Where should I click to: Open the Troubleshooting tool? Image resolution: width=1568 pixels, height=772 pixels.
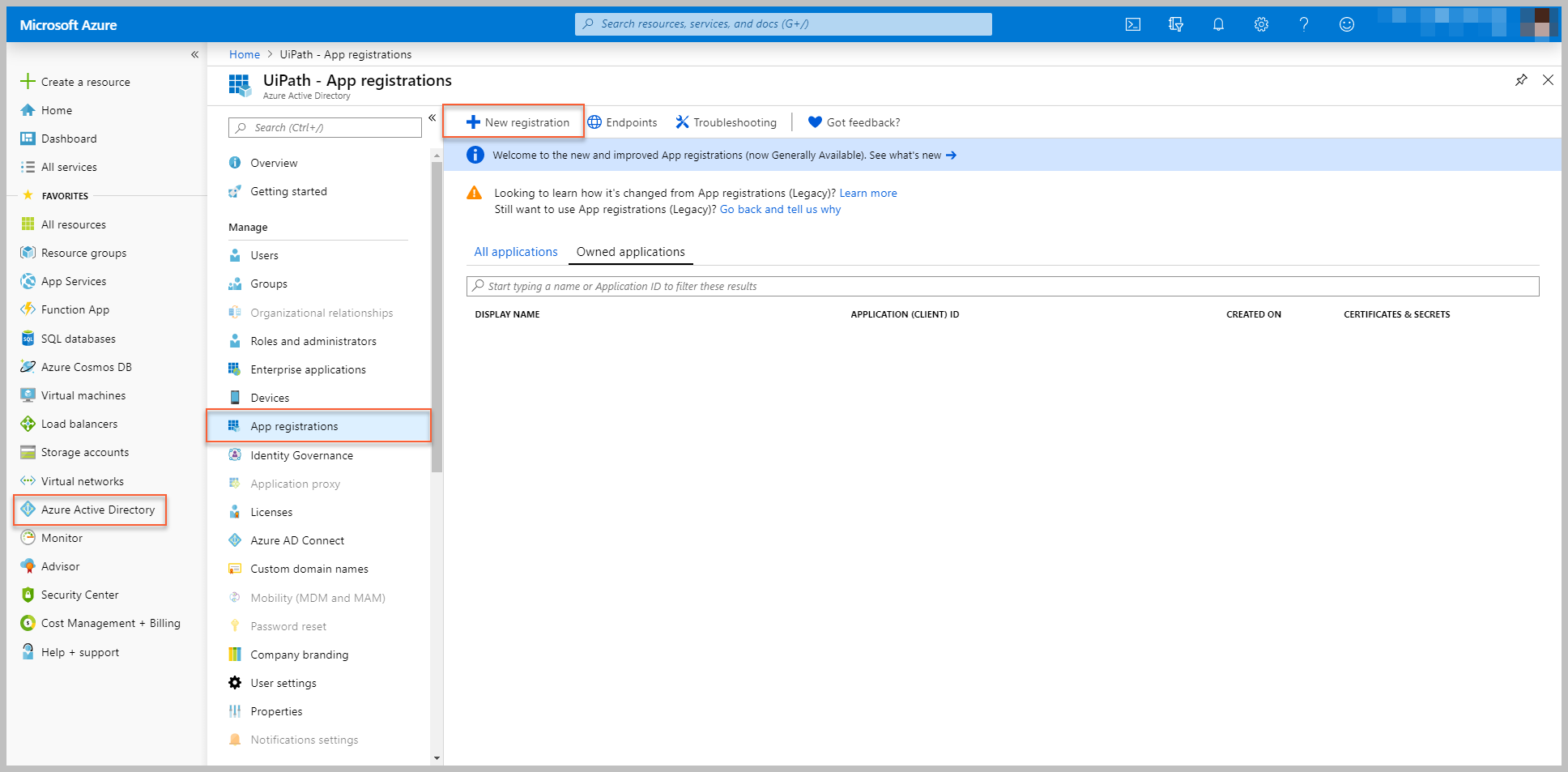click(726, 122)
